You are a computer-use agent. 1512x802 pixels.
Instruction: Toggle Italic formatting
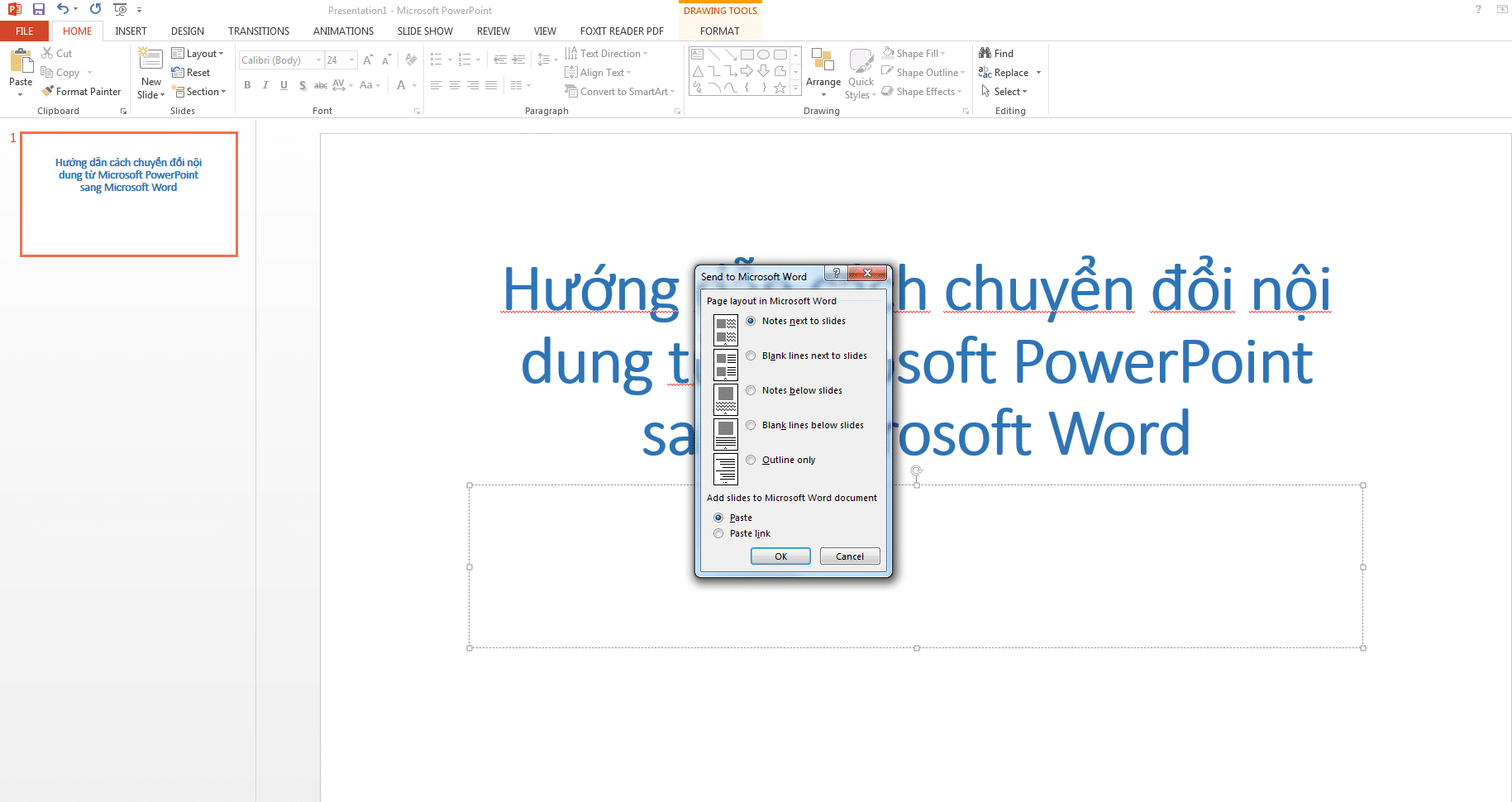point(265,85)
